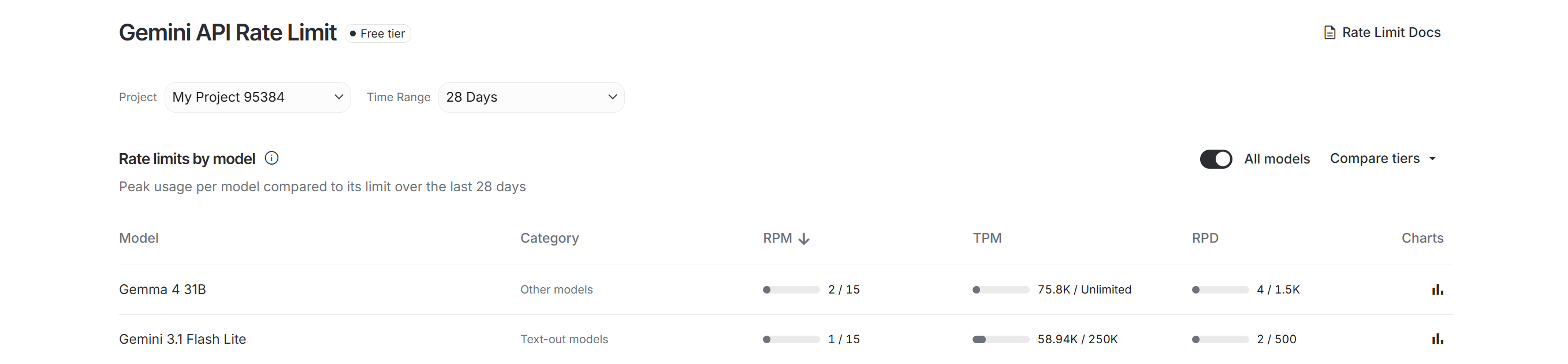Sort table by RPD column
This screenshot has width=1568, height=364.
[1205, 238]
